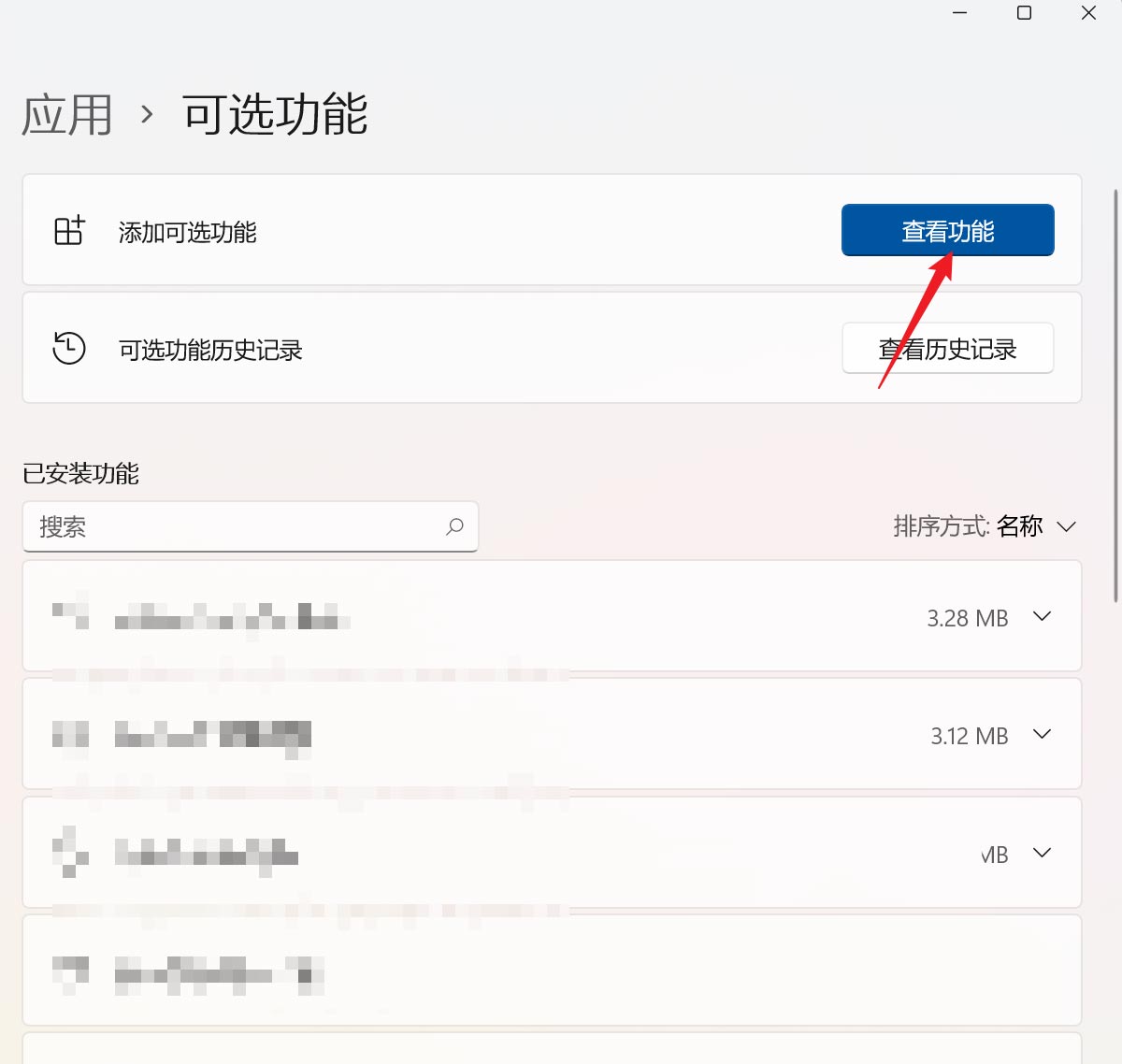Click the magnifier icon in search box
The height and width of the screenshot is (1064, 1122).
pos(454,526)
